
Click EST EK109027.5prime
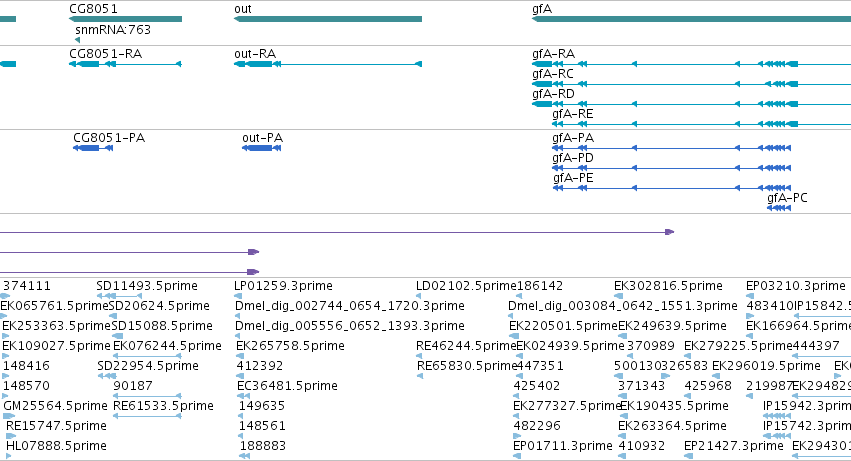(x=56, y=346)
